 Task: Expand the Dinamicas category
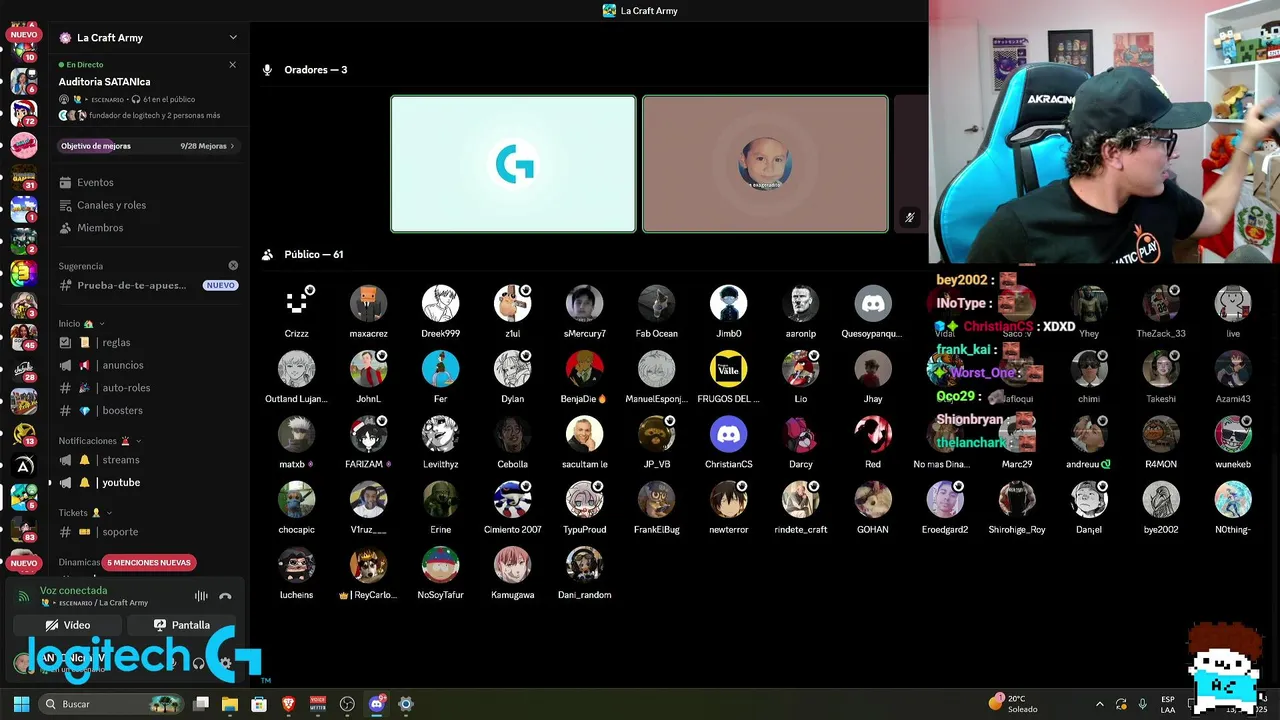tap(80, 562)
